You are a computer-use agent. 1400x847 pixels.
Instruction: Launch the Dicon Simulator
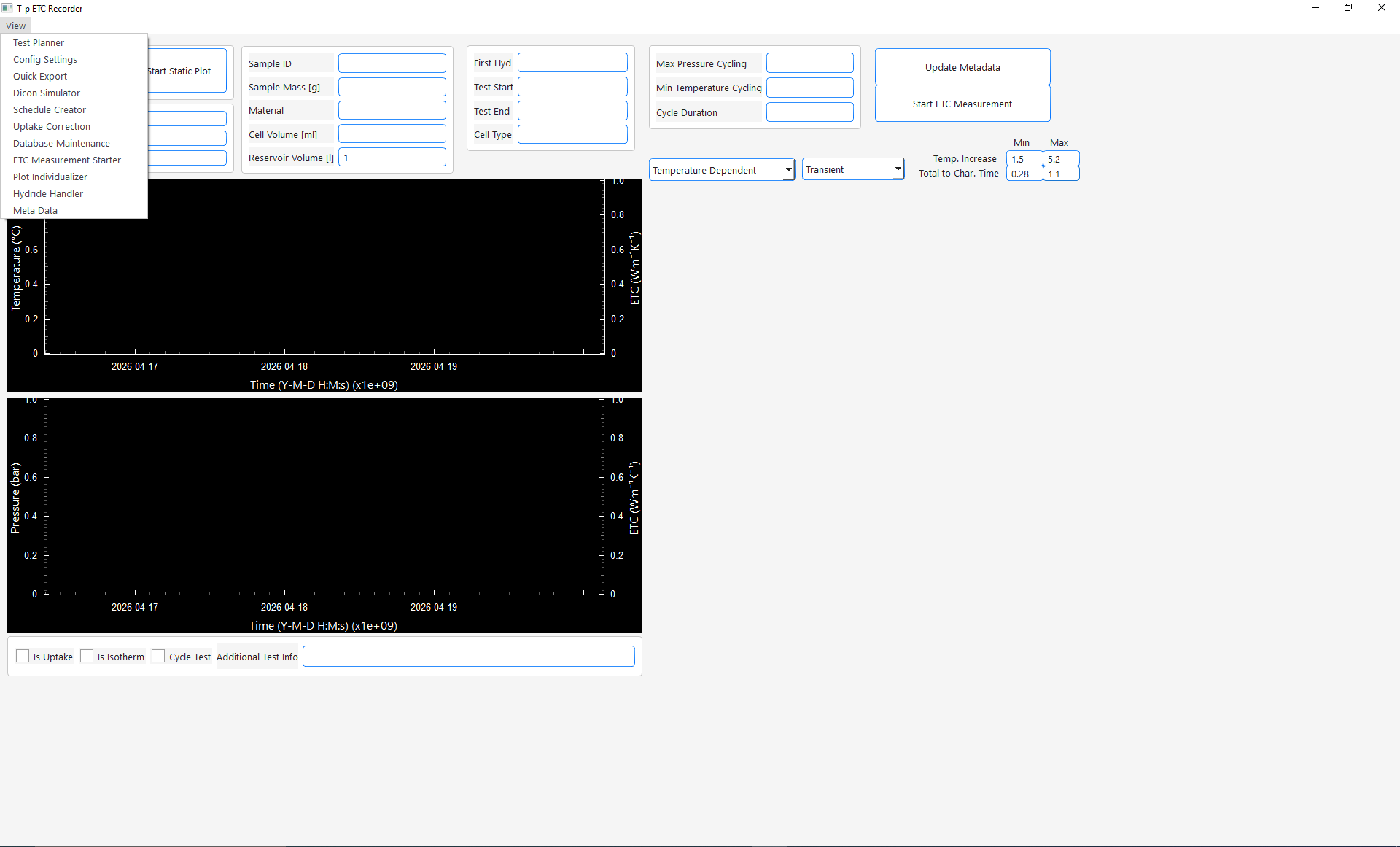46,93
